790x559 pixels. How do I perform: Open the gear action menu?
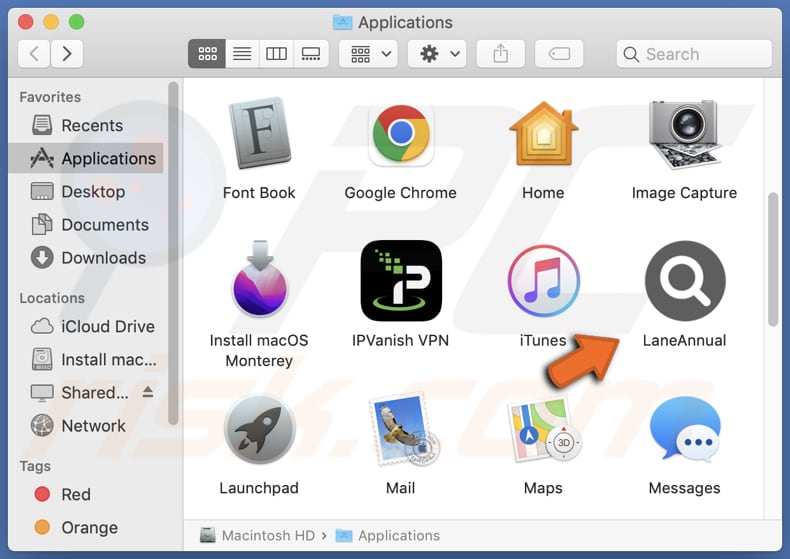[x=437, y=53]
